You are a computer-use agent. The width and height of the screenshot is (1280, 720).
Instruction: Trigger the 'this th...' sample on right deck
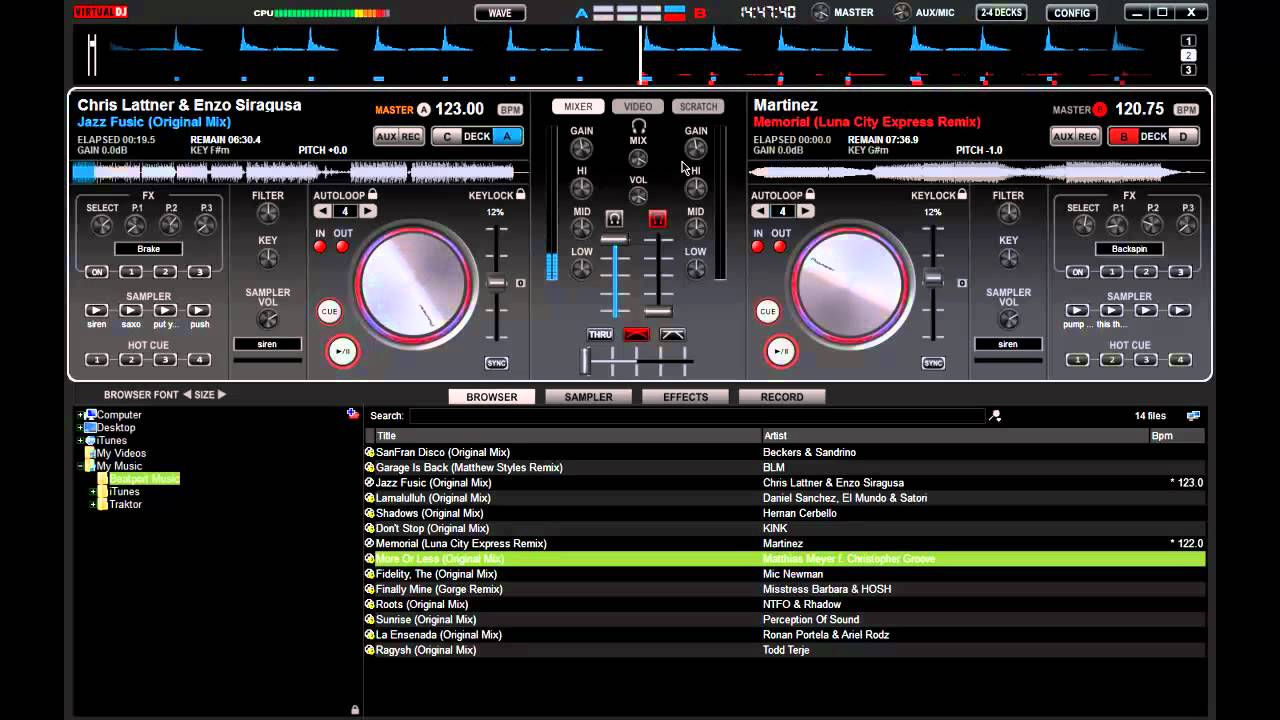tap(1111, 311)
